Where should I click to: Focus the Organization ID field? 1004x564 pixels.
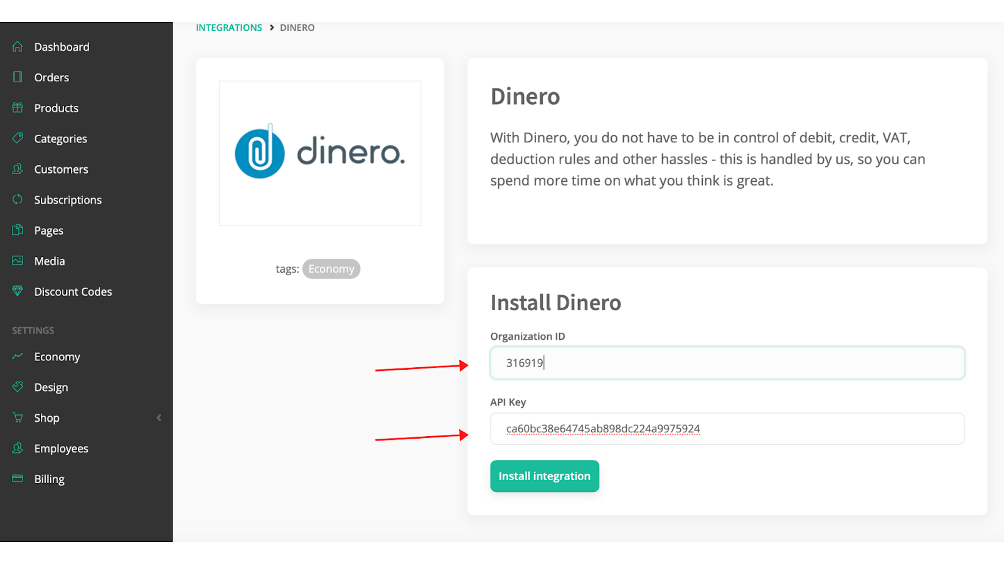tap(727, 363)
